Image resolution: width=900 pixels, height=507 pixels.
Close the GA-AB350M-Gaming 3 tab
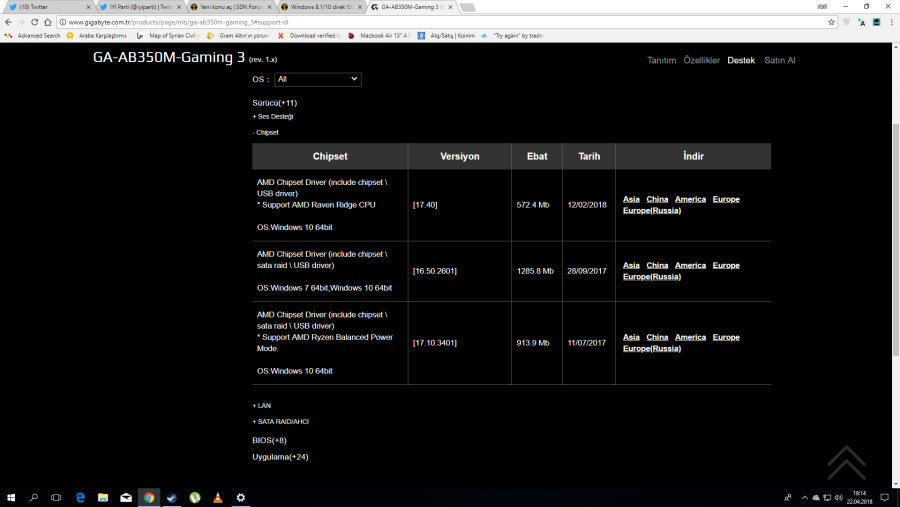click(450, 7)
